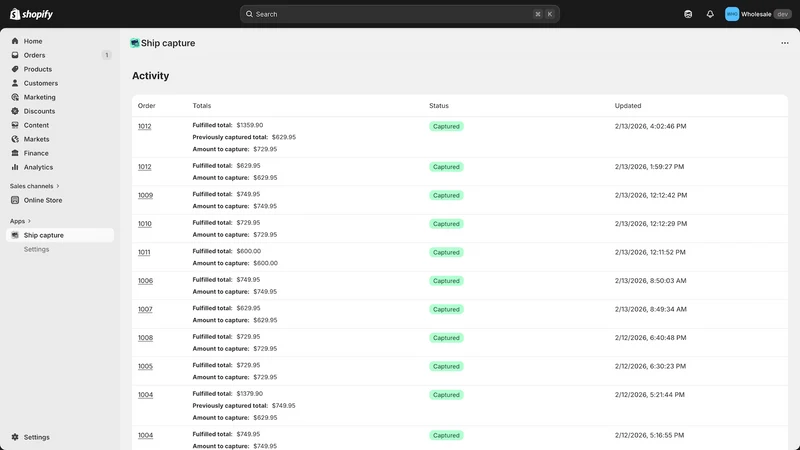Screen dimensions: 800x450
Task: Click the Wholesale store avatar icon
Action: coord(732,14)
